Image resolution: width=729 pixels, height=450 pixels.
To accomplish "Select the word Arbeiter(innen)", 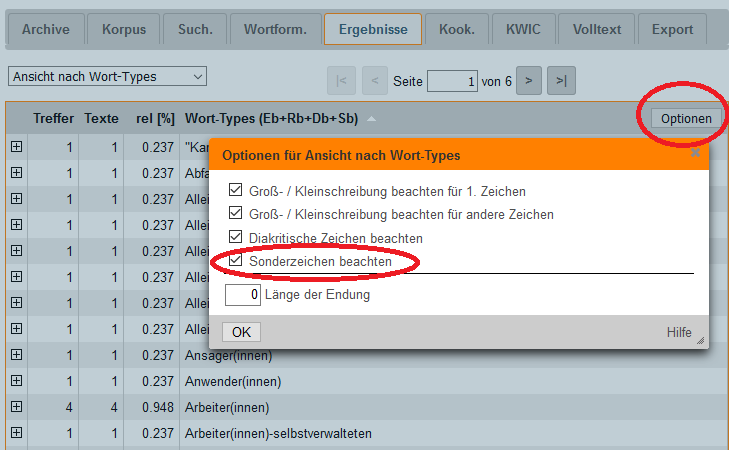I will [227, 408].
